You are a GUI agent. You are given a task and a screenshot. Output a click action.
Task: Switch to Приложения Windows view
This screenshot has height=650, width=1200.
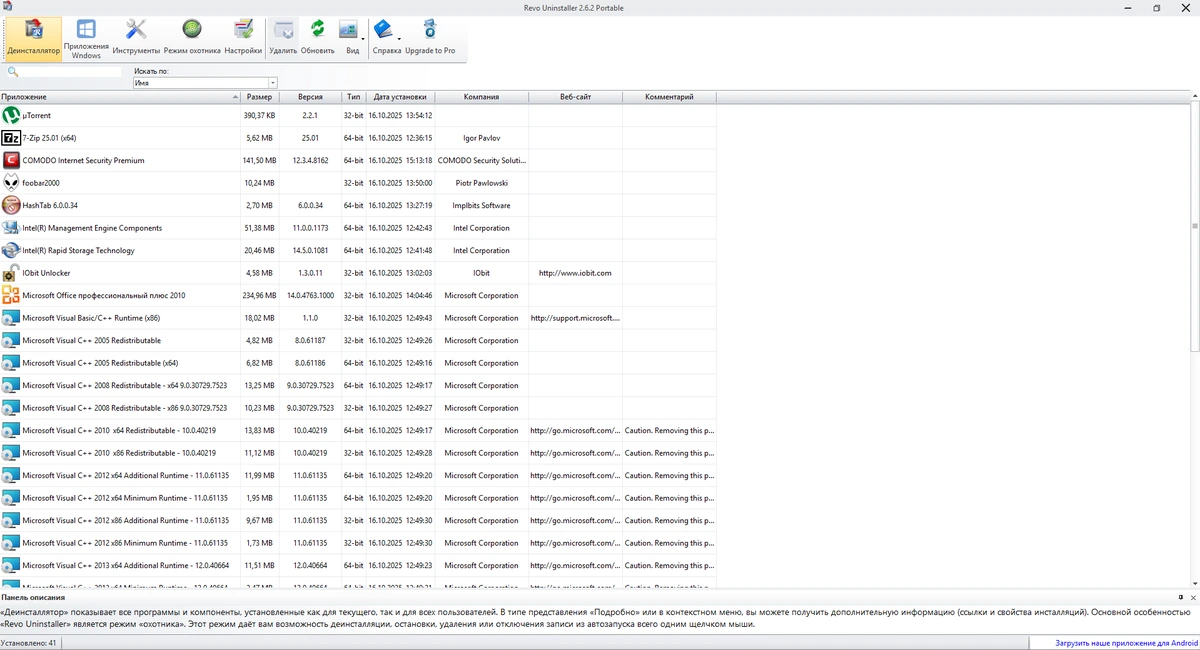tap(86, 38)
